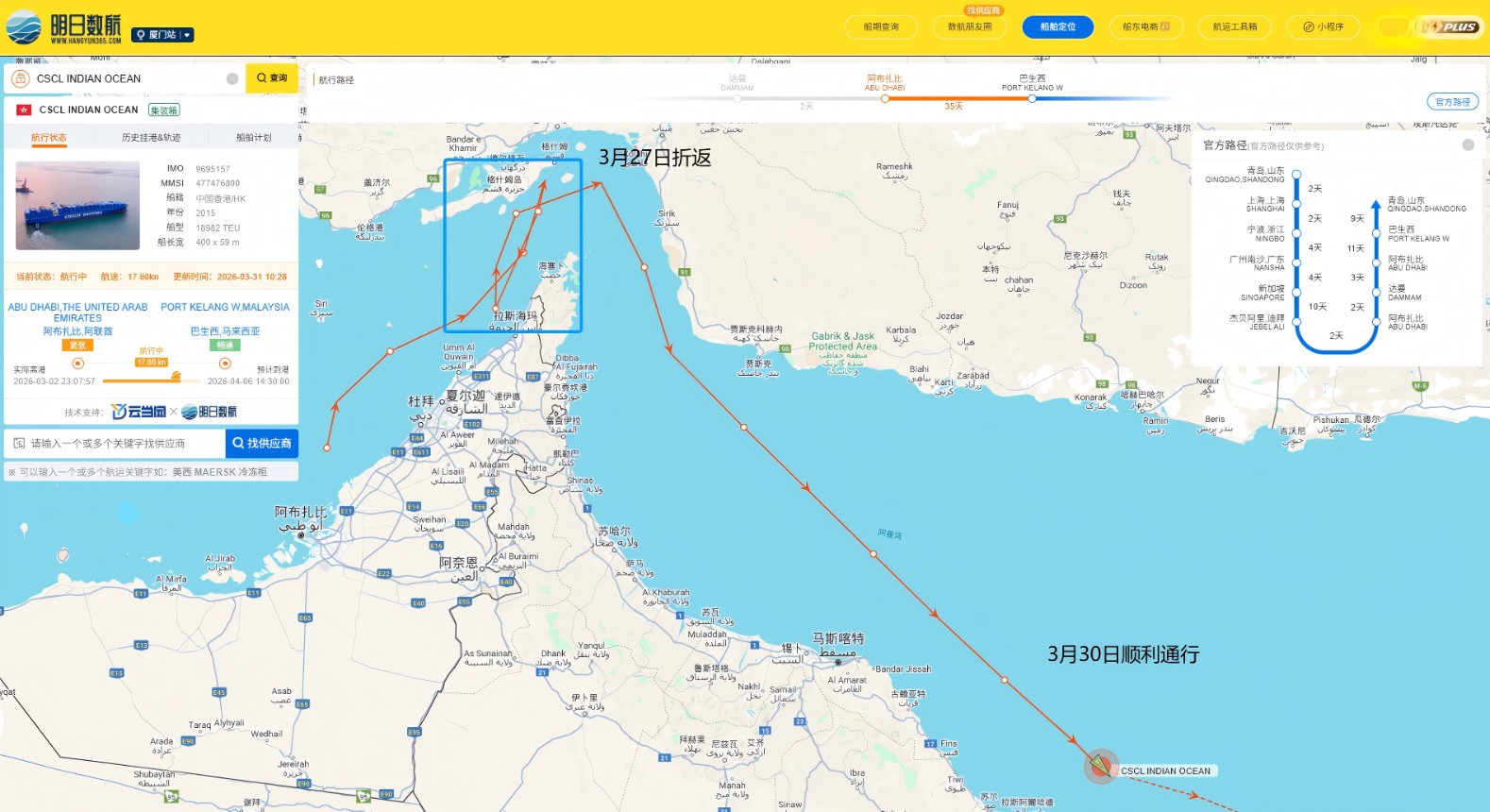Open 航运工具箱 in the top navigation
Viewport: 1490px width, 812px height.
click(x=1235, y=27)
